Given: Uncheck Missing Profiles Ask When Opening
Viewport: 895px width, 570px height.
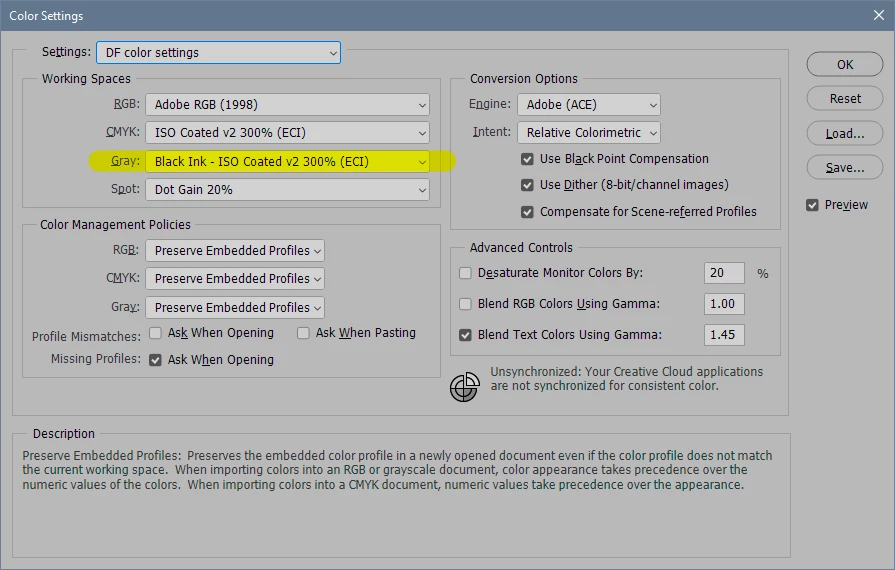Looking at the screenshot, I should (155, 360).
